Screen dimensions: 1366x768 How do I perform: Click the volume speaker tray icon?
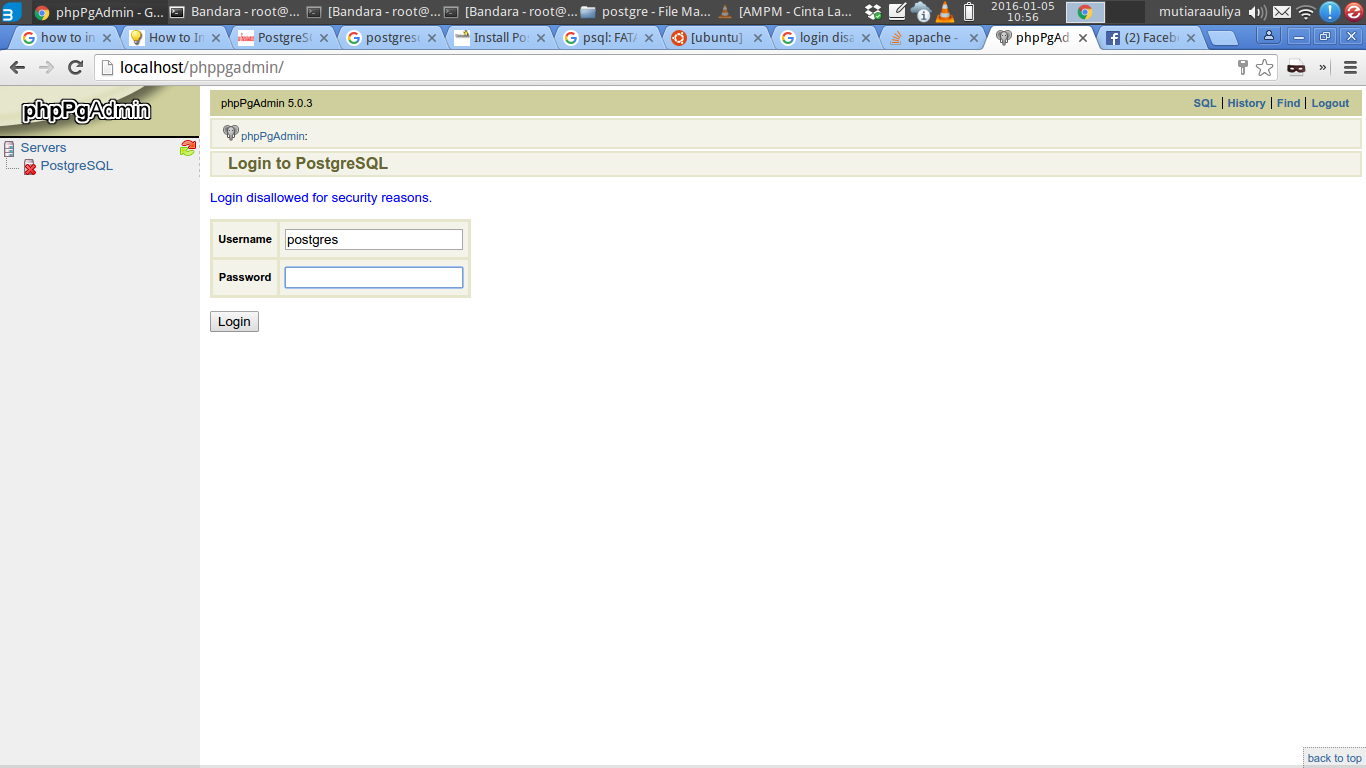(x=1257, y=12)
